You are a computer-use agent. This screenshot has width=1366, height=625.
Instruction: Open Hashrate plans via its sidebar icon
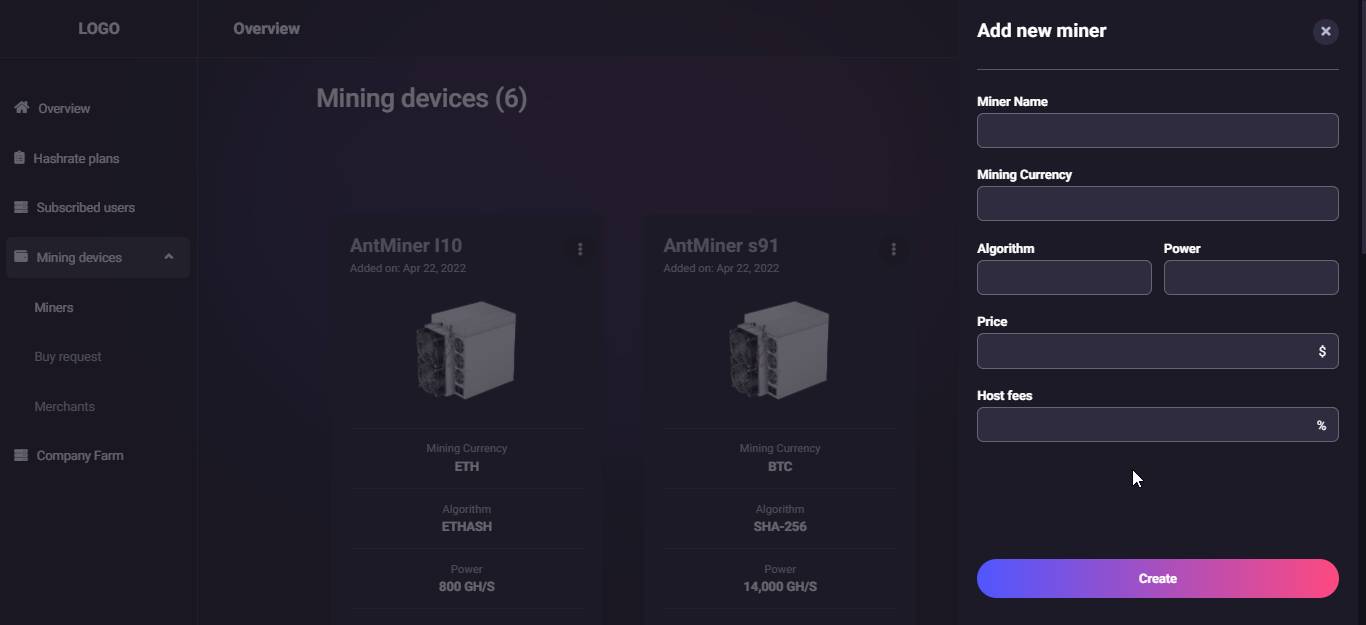(x=19, y=157)
